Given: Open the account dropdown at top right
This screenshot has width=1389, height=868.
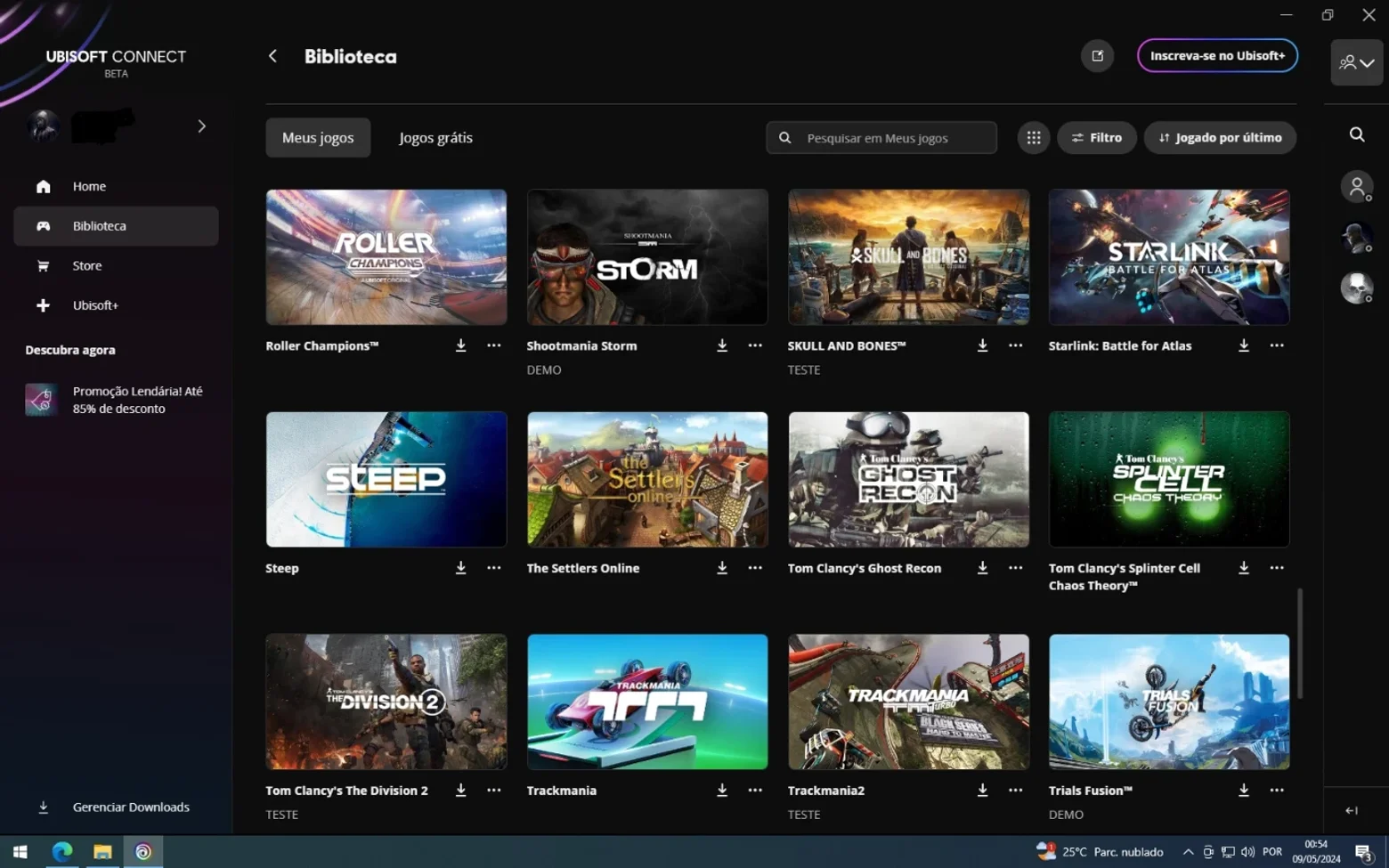Looking at the screenshot, I should [x=1357, y=62].
